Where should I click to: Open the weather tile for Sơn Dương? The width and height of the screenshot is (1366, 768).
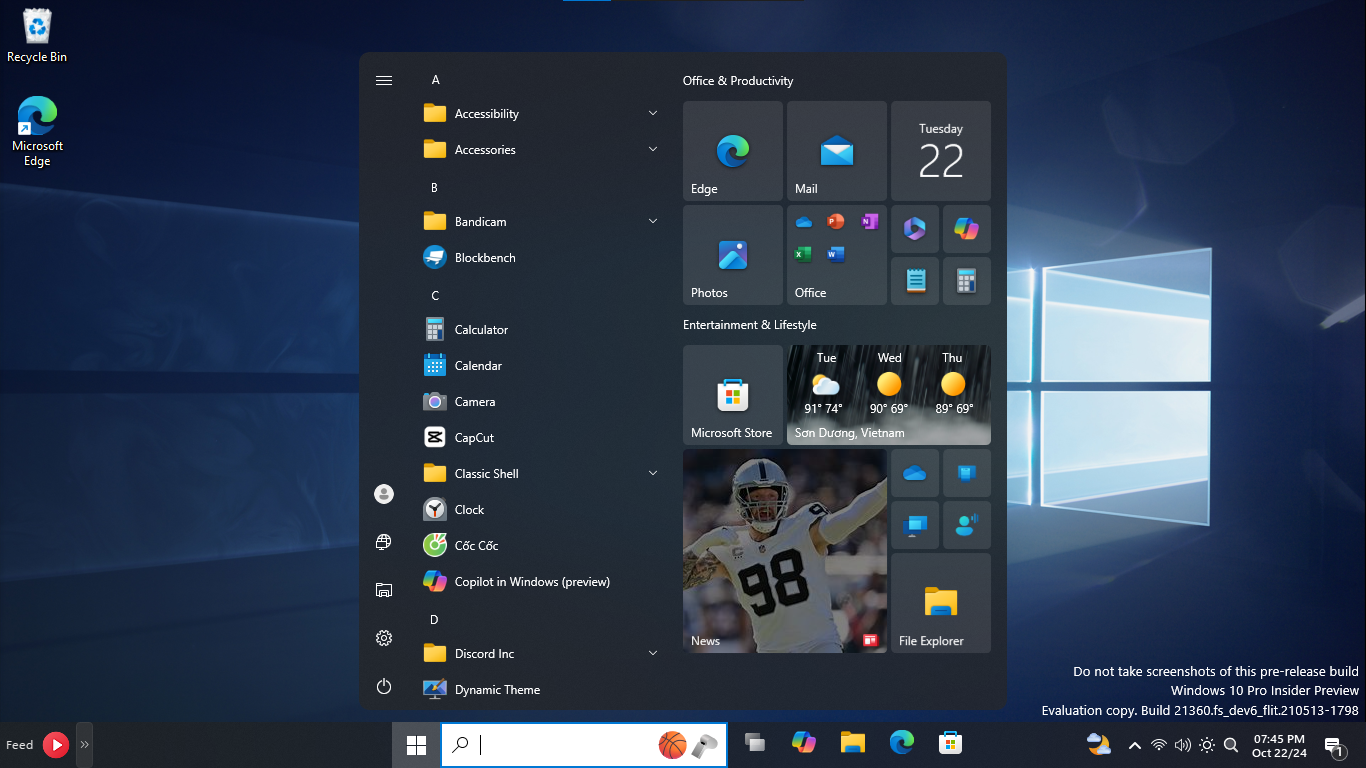pyautogui.click(x=889, y=395)
